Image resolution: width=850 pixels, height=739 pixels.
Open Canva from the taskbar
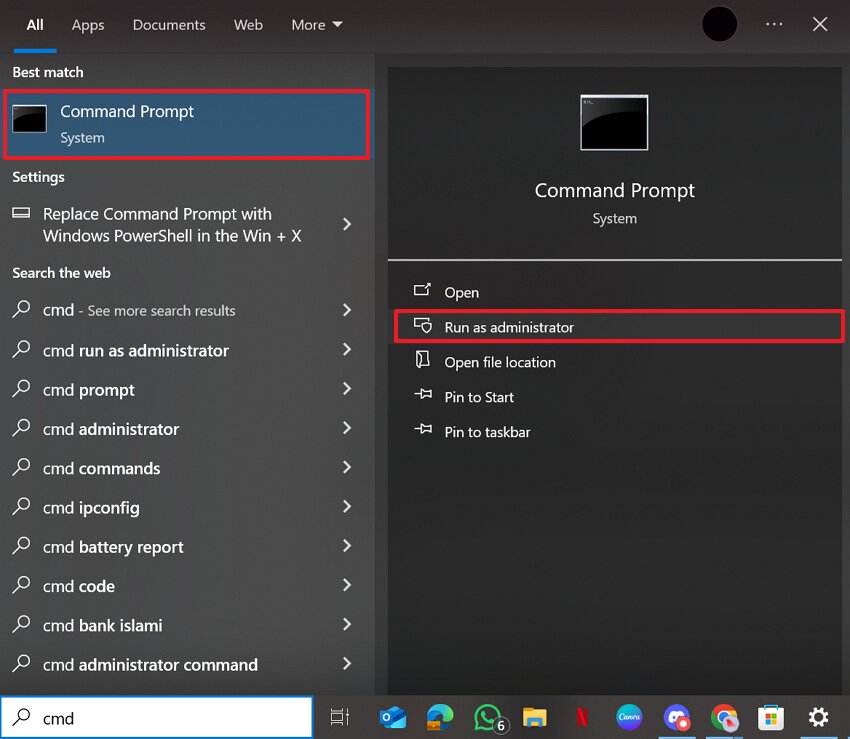coord(629,718)
